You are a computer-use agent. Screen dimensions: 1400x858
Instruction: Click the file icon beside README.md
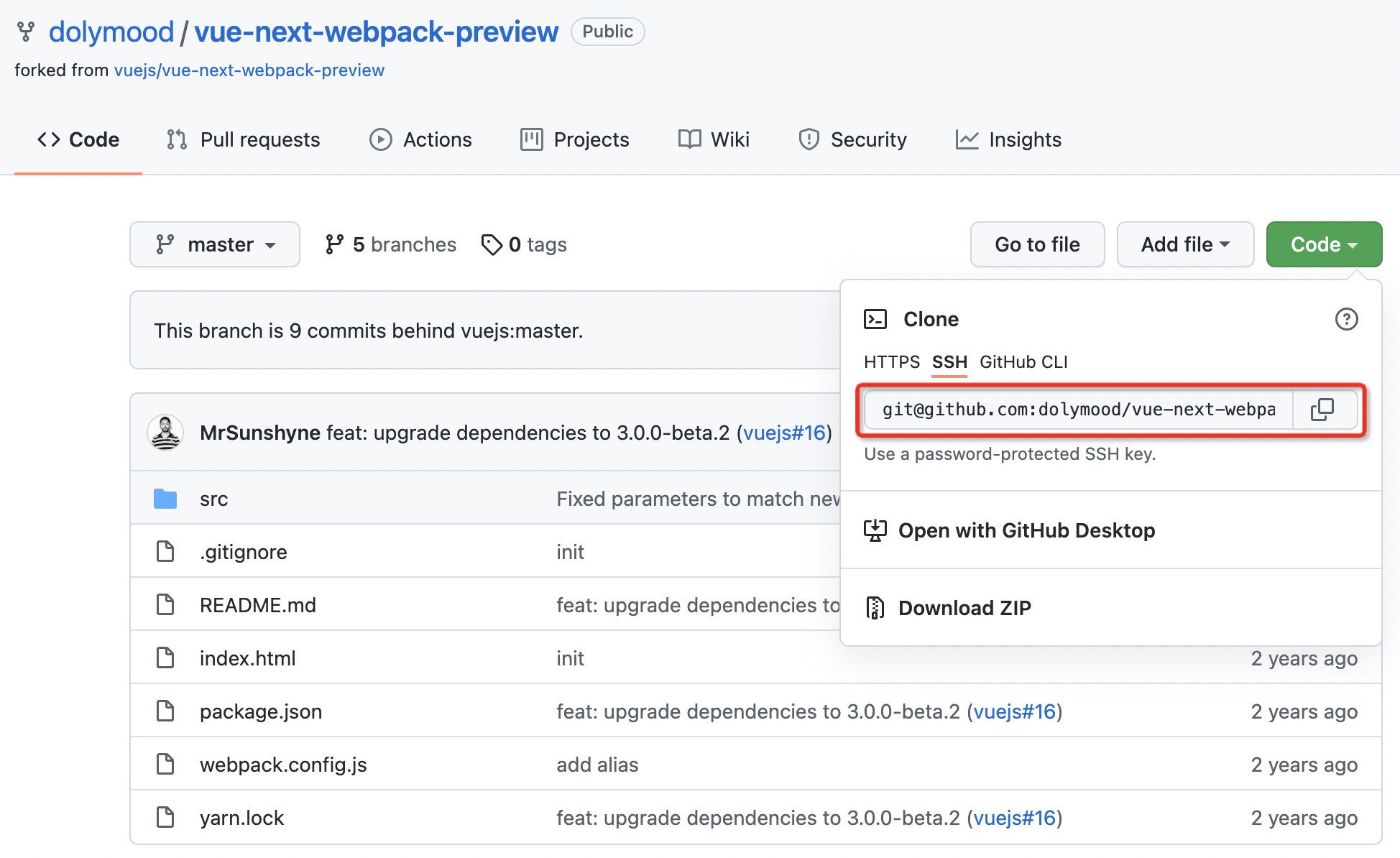point(165,605)
